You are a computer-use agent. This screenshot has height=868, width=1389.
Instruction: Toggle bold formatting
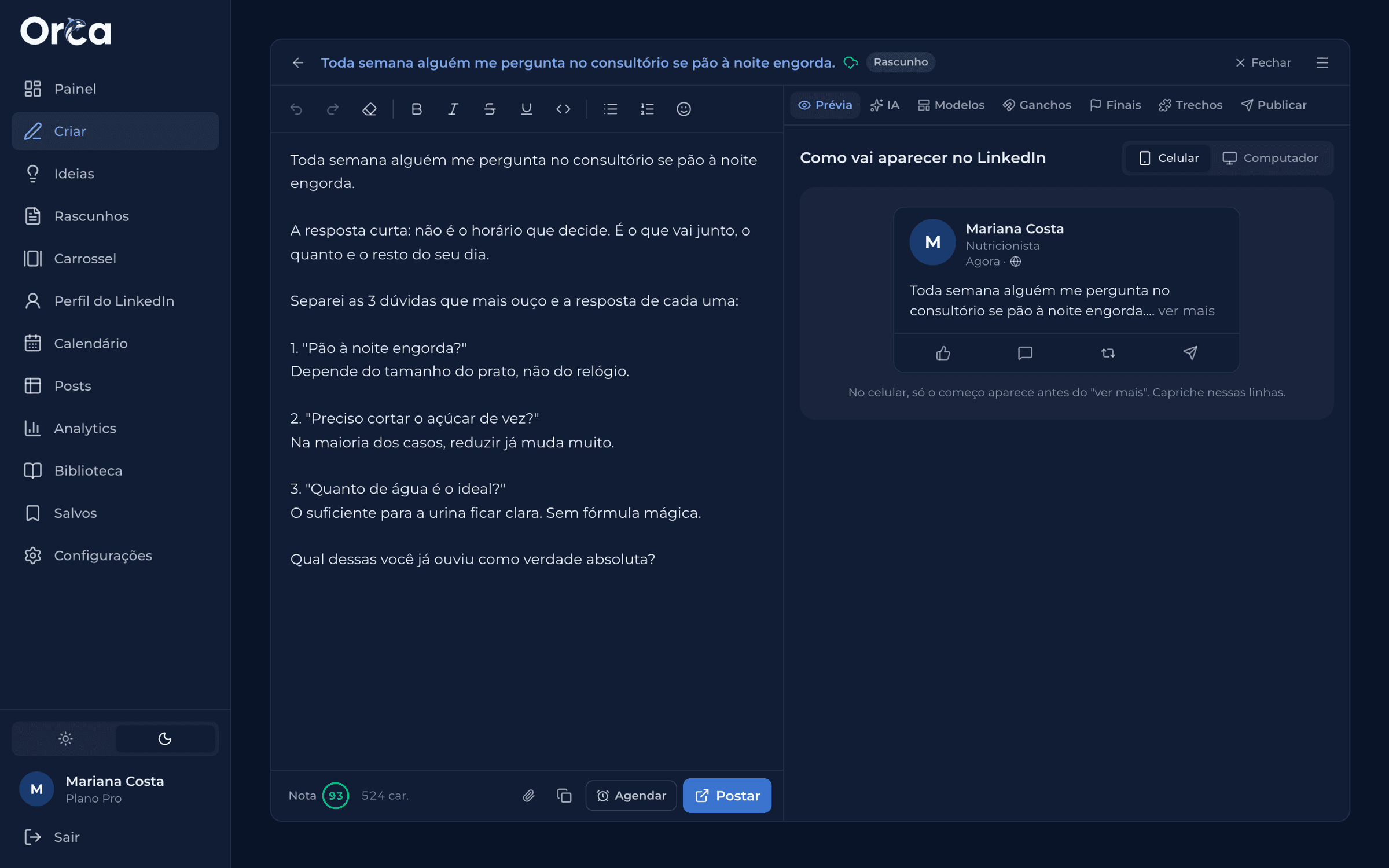tap(417, 109)
